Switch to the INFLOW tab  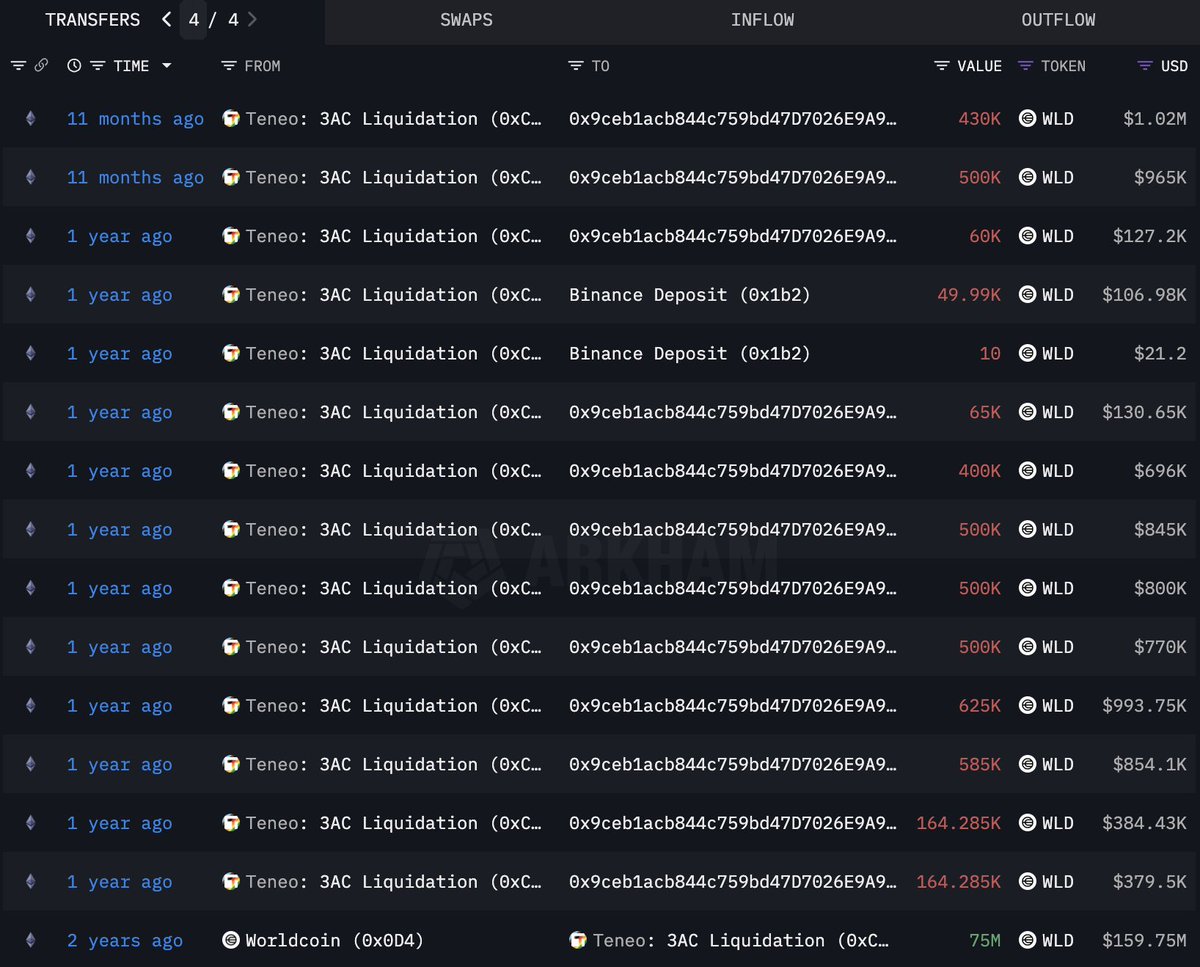[763, 20]
